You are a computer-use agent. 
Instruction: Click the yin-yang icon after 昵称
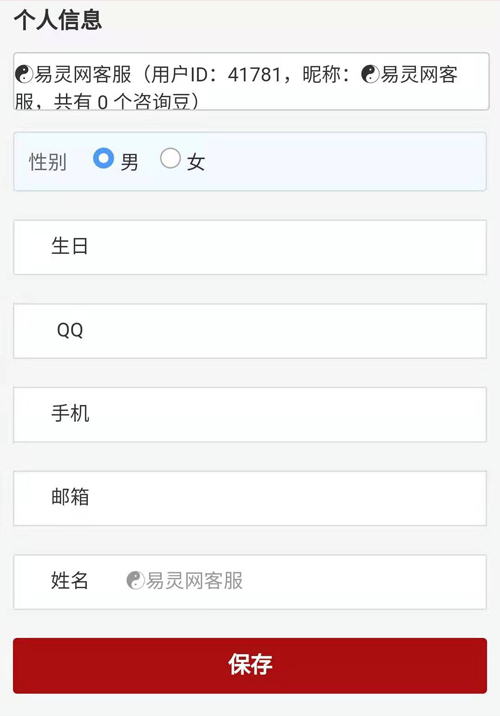point(370,74)
